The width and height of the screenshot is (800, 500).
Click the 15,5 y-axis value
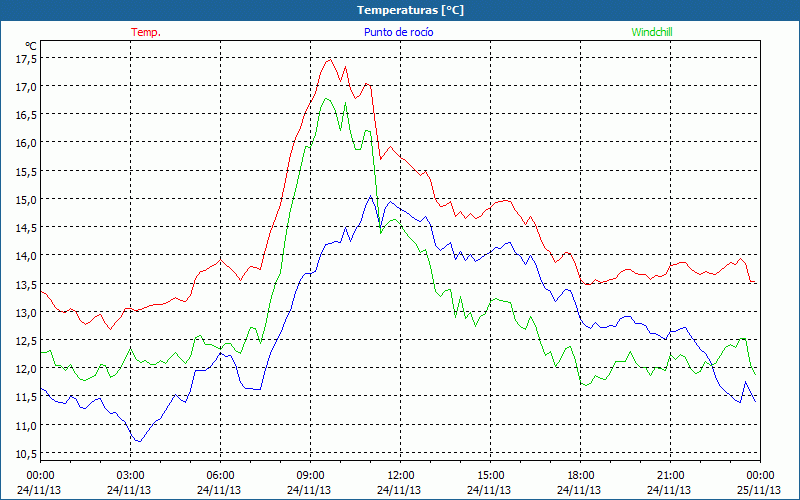click(27, 172)
